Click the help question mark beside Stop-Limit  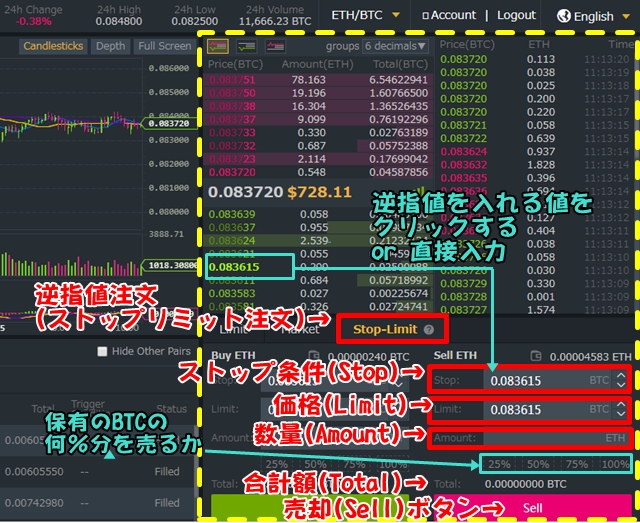pos(429,329)
